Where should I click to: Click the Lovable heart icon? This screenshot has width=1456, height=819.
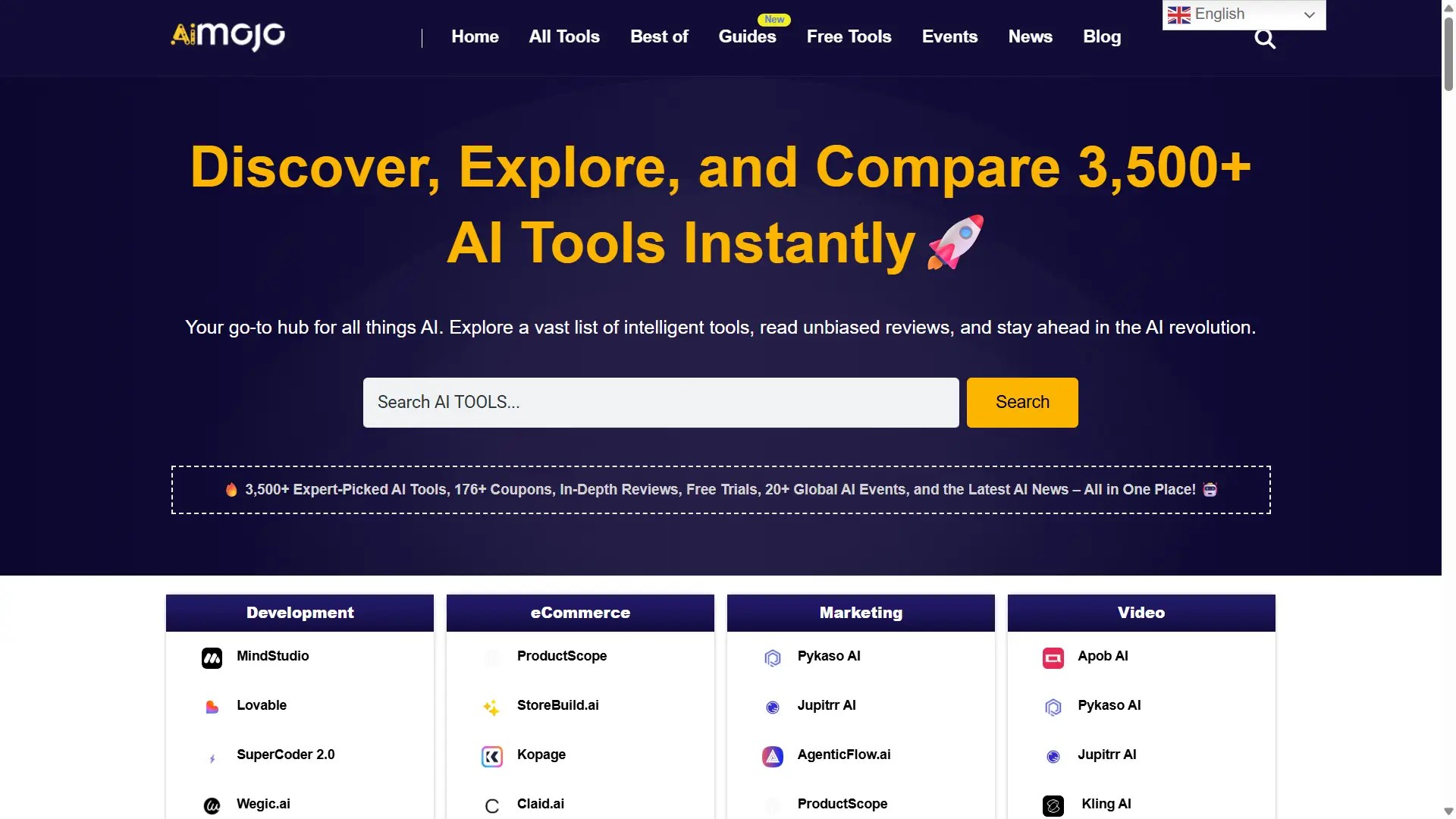pyautogui.click(x=212, y=708)
